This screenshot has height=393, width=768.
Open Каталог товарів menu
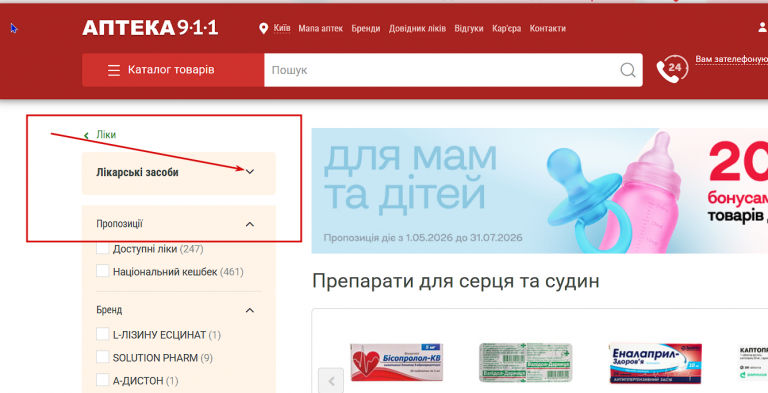[173, 70]
